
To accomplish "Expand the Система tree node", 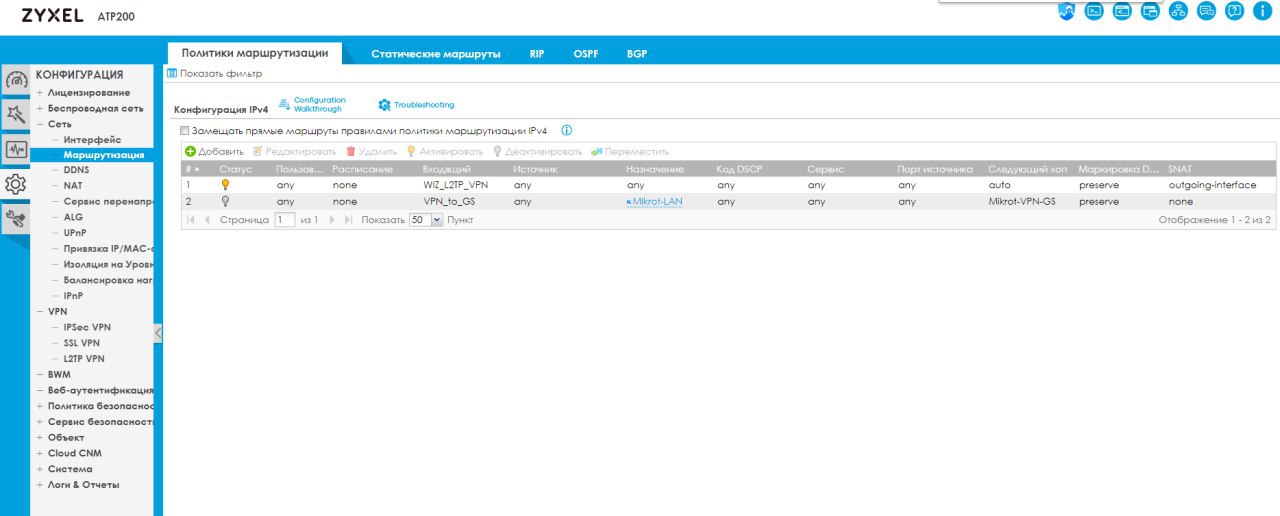I will [39, 469].
